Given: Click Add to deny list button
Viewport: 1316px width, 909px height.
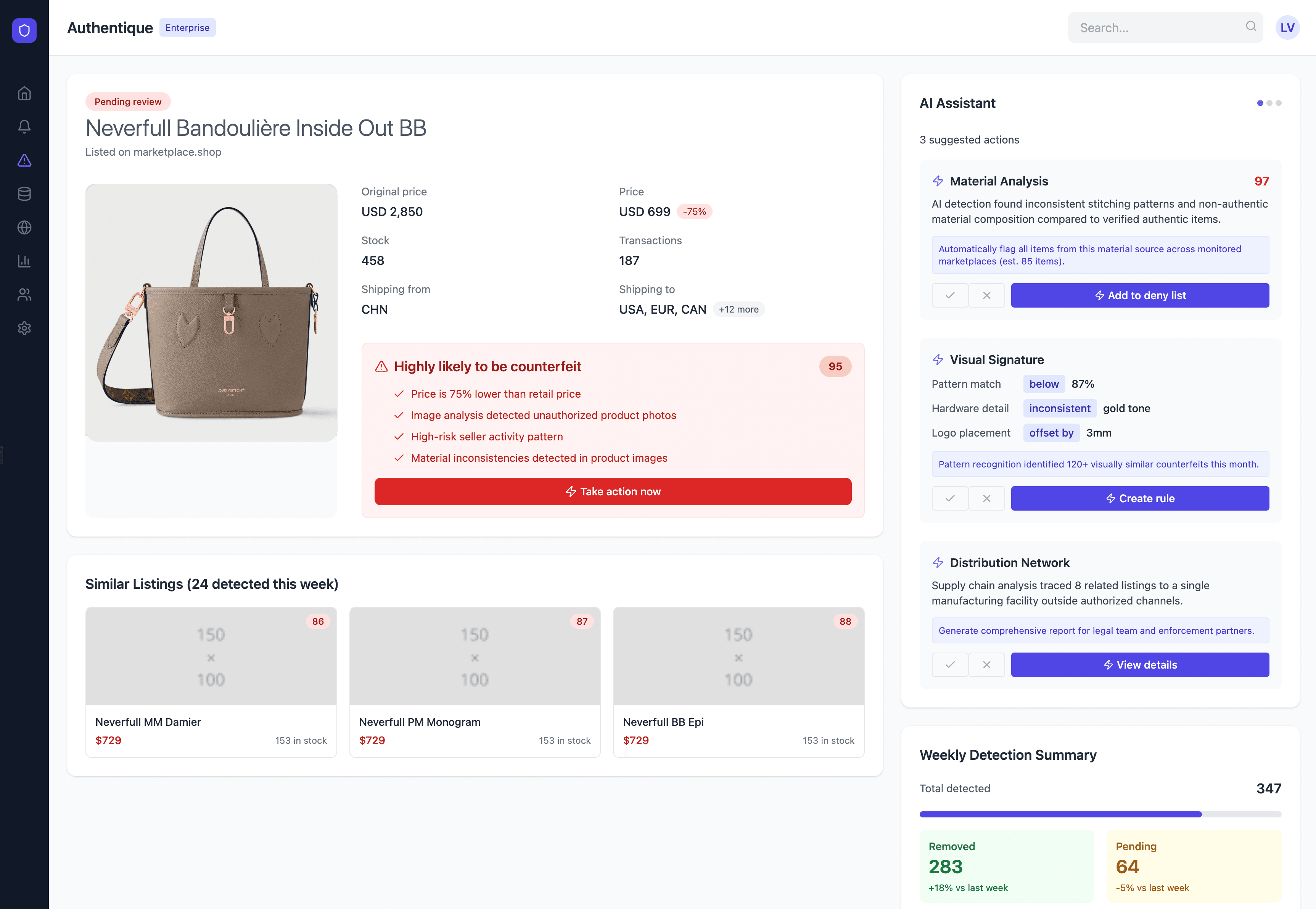Looking at the screenshot, I should pos(1140,296).
